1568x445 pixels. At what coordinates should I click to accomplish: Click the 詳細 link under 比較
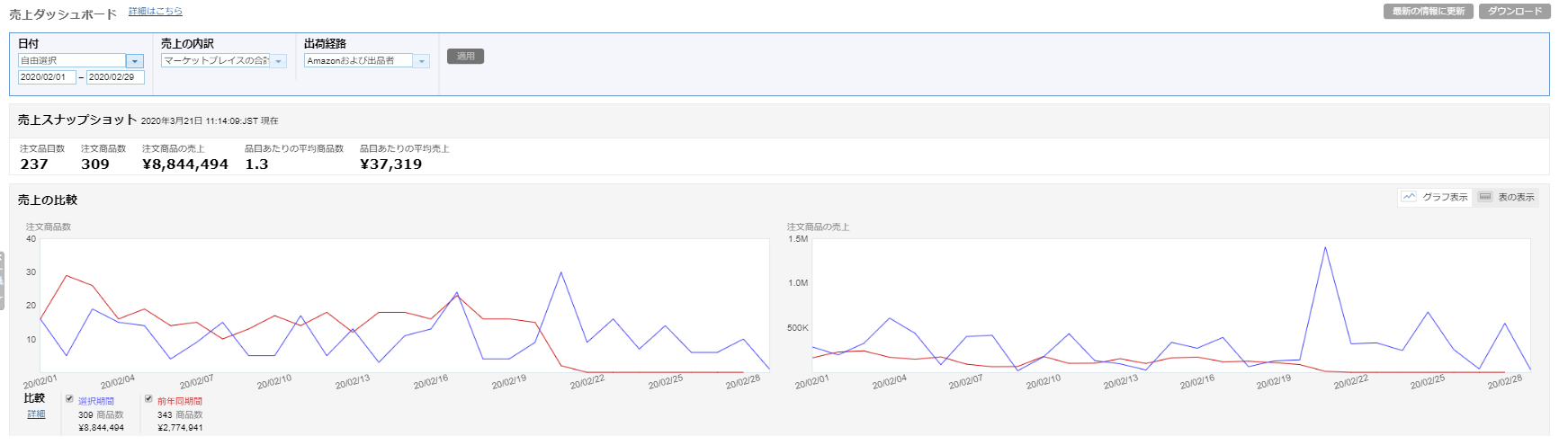click(36, 414)
